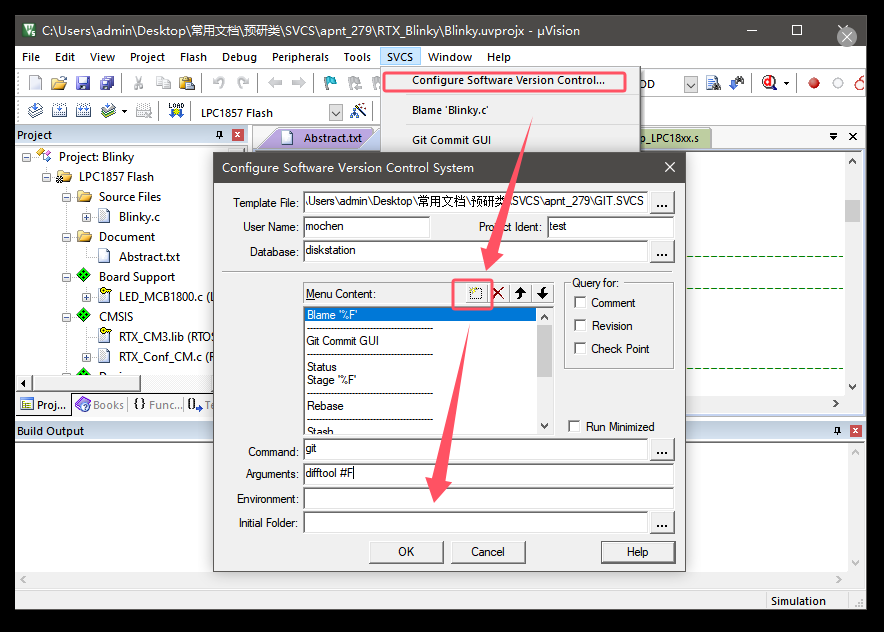Move menu item up with arrow
Screen dimensions: 884x632
pos(520,293)
